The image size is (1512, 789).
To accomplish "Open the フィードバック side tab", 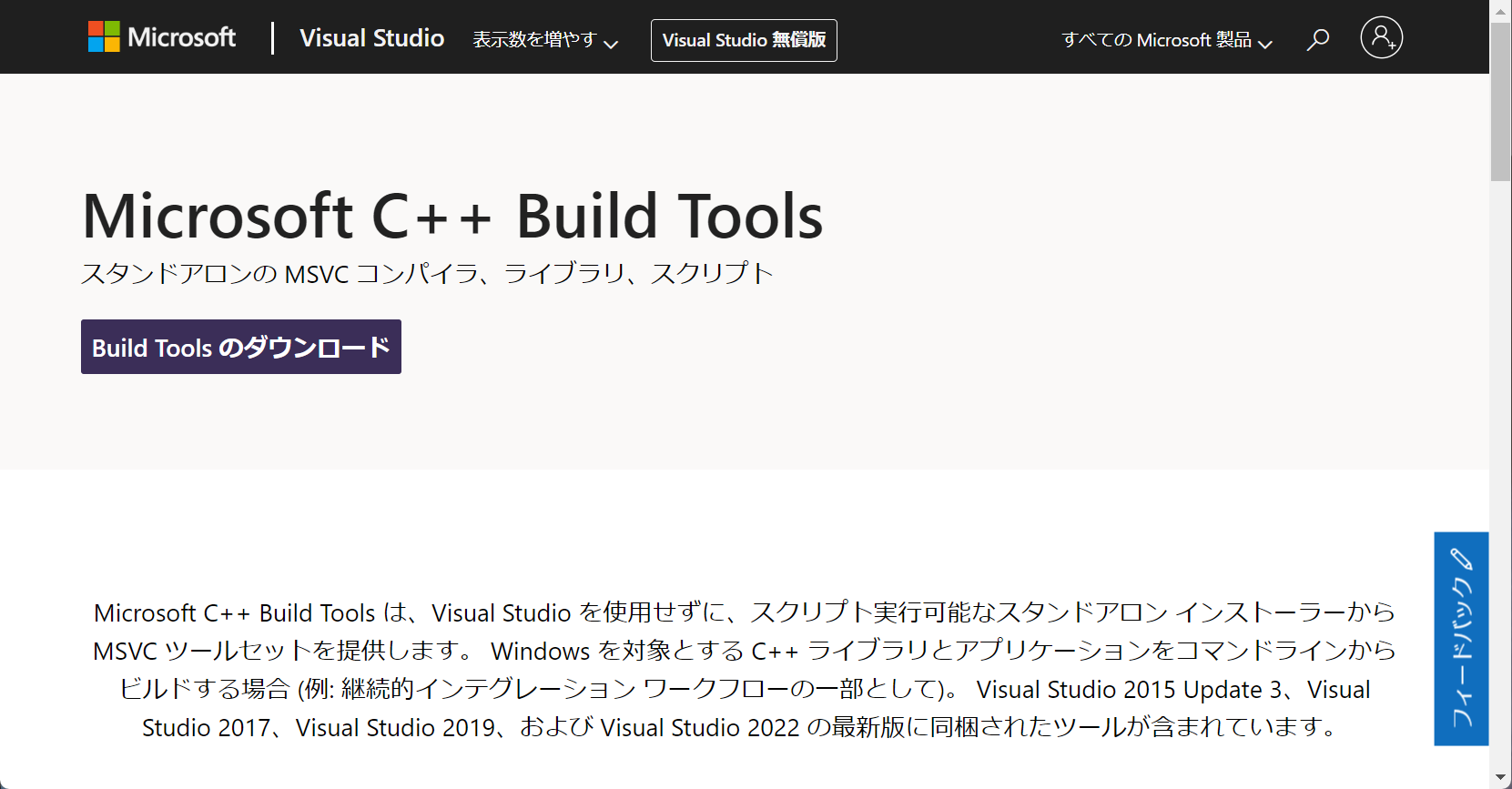I will tap(1461, 639).
